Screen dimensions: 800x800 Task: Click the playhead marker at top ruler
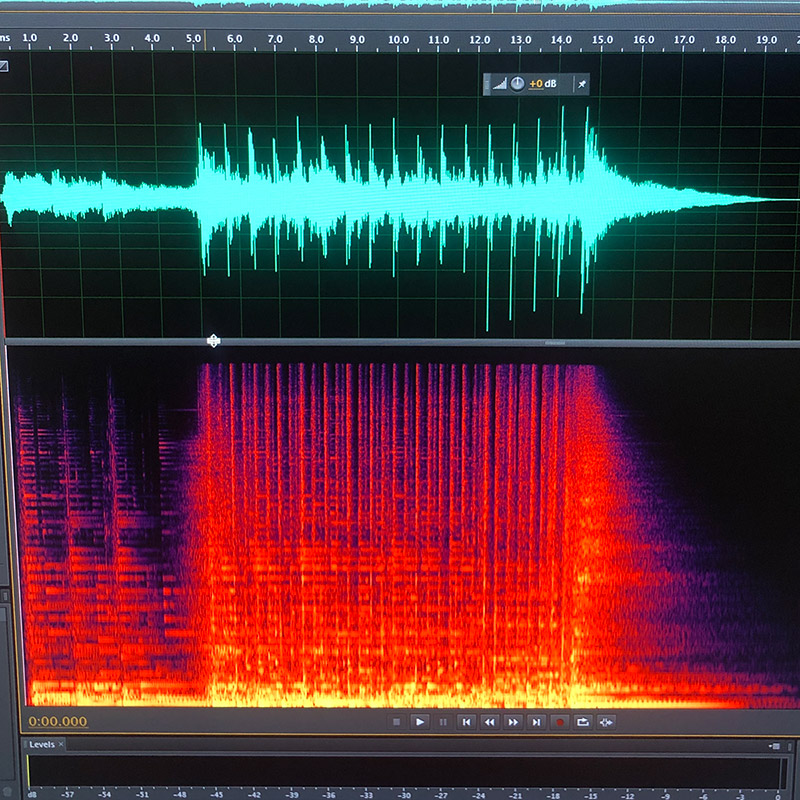[205, 40]
